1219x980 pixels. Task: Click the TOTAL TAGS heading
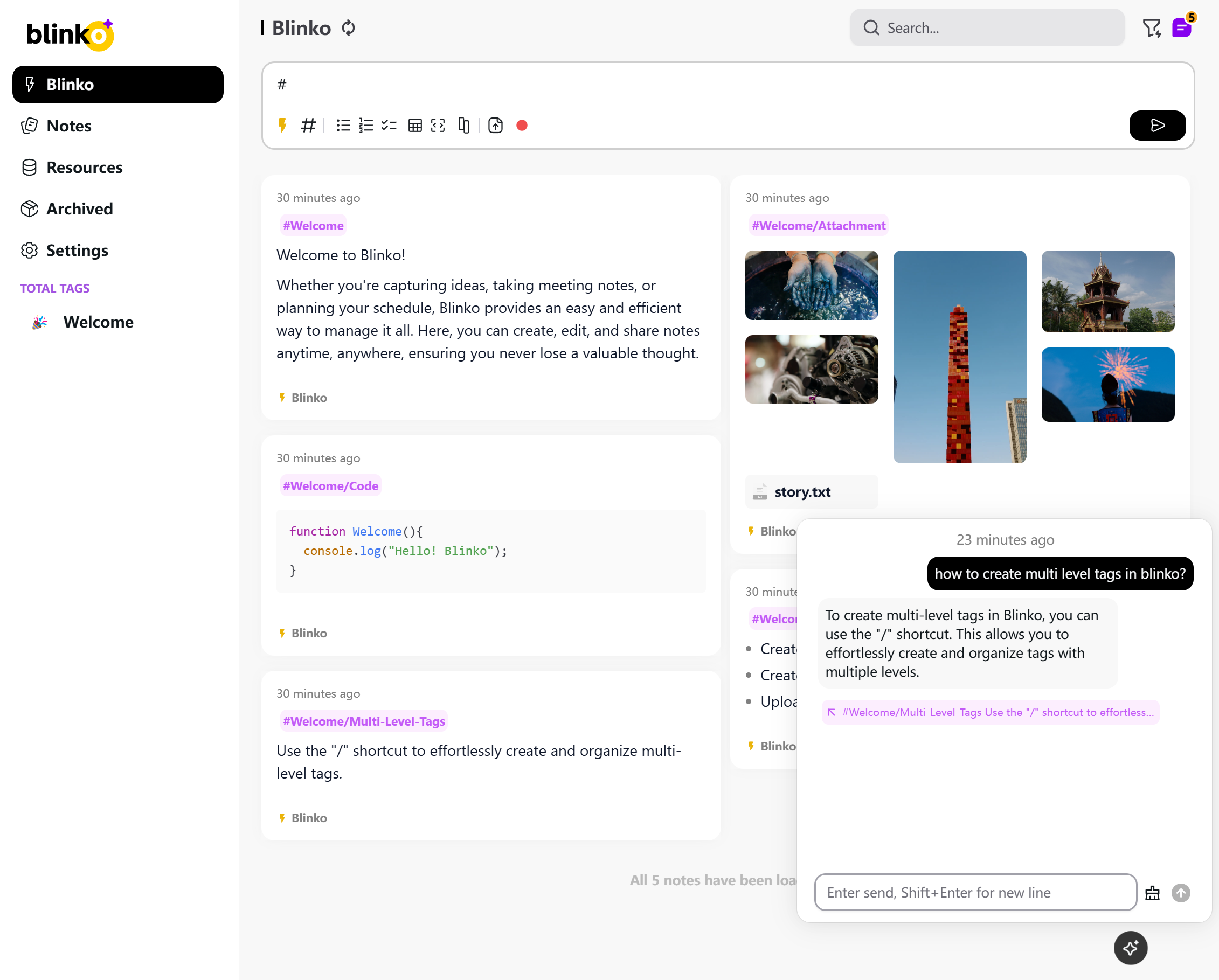coord(54,288)
